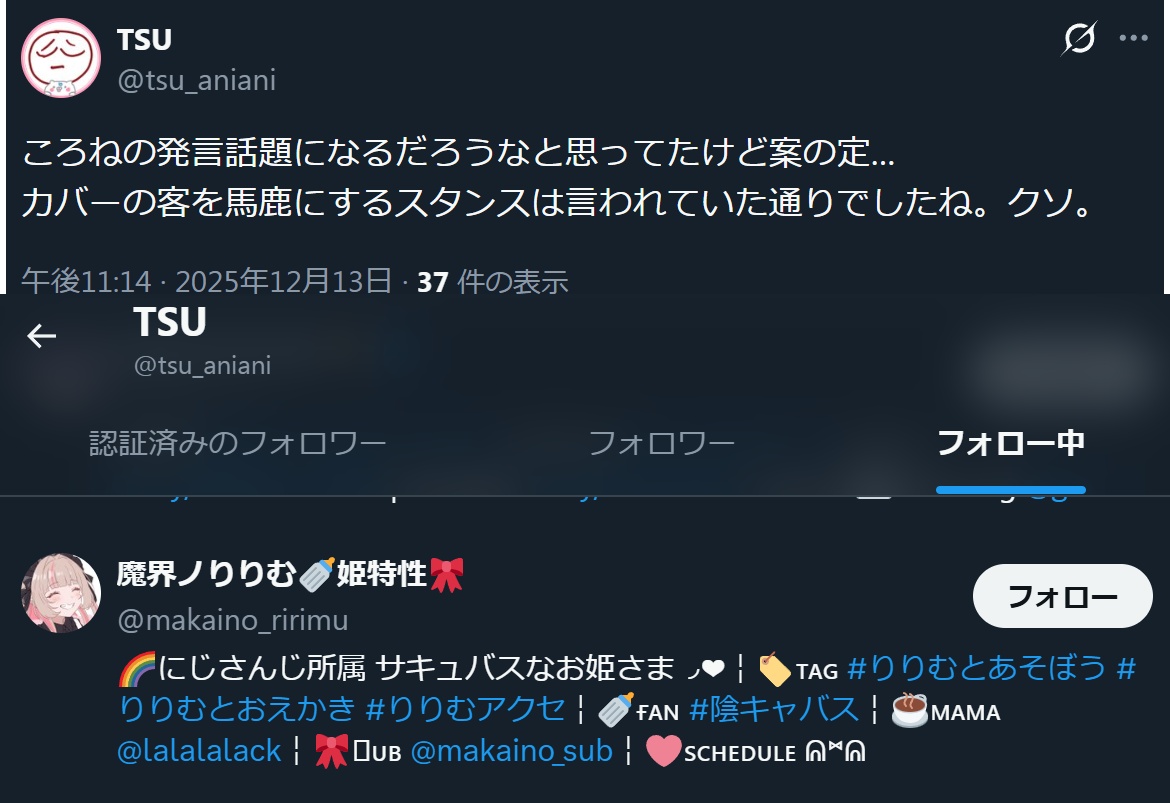The image size is (1170, 803).
Task: Click the Grok slashed-circle icon
Action: pyautogui.click(x=1079, y=39)
